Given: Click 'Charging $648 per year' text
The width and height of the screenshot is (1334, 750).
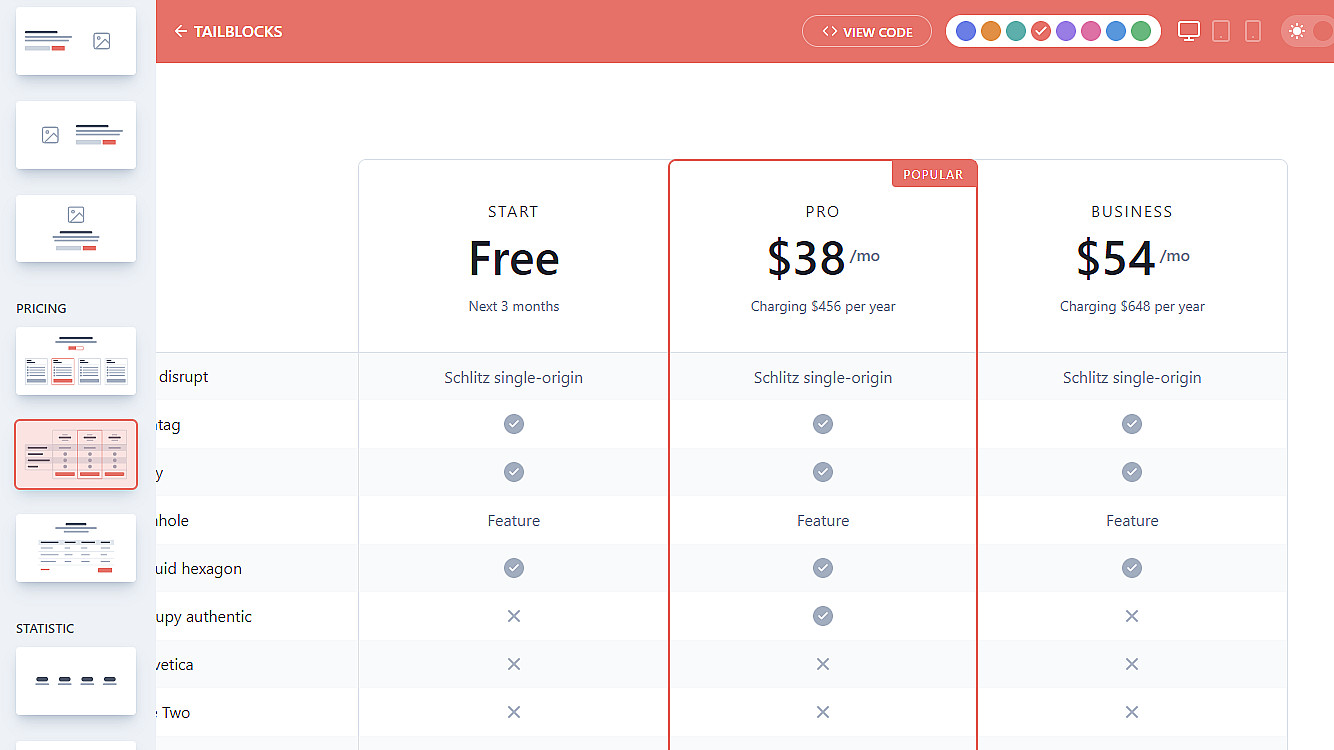Looking at the screenshot, I should click(x=1132, y=306).
